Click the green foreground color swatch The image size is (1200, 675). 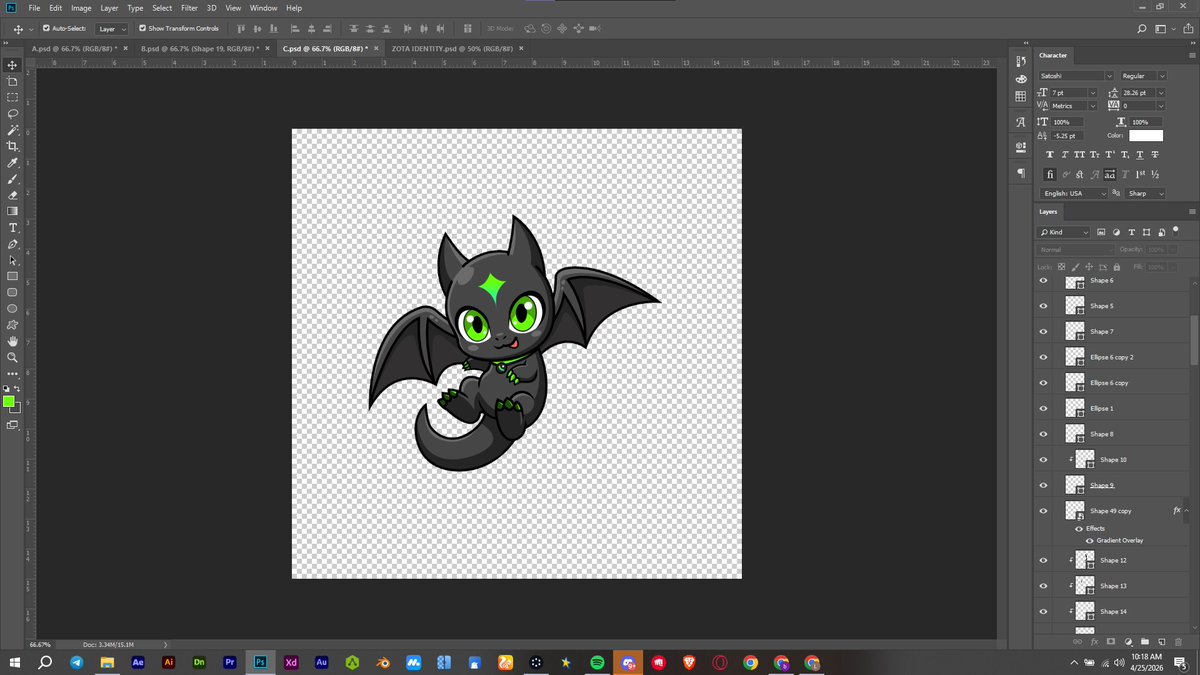click(x=9, y=402)
